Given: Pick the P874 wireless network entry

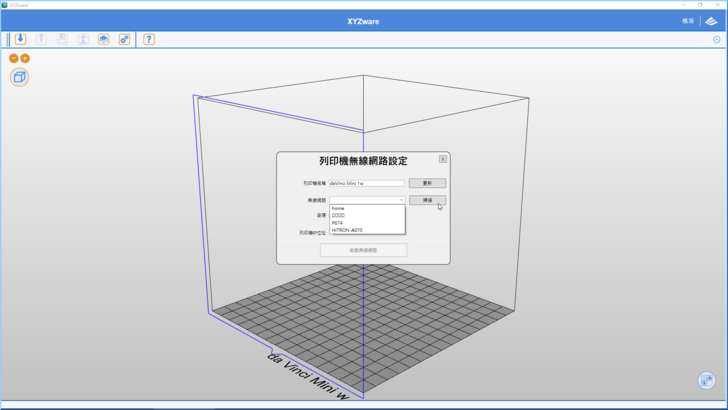Looking at the screenshot, I should pyautogui.click(x=338, y=223).
